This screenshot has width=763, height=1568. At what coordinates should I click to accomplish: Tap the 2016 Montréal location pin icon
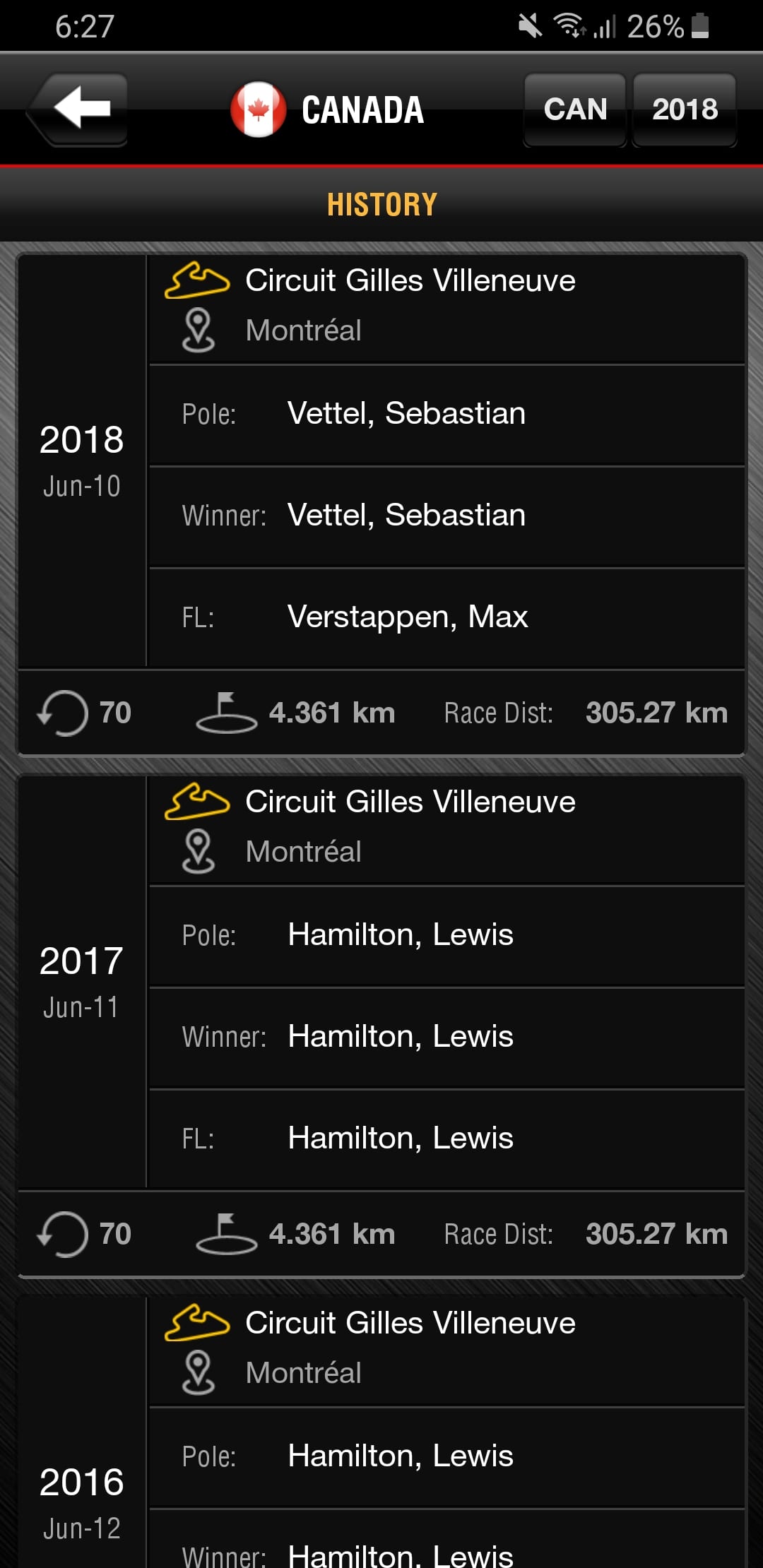[198, 1372]
